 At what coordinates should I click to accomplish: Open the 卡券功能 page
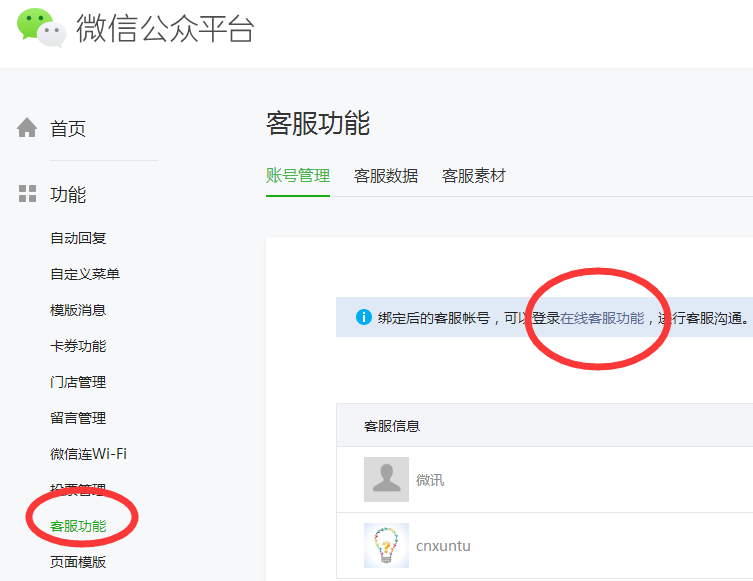click(x=78, y=346)
